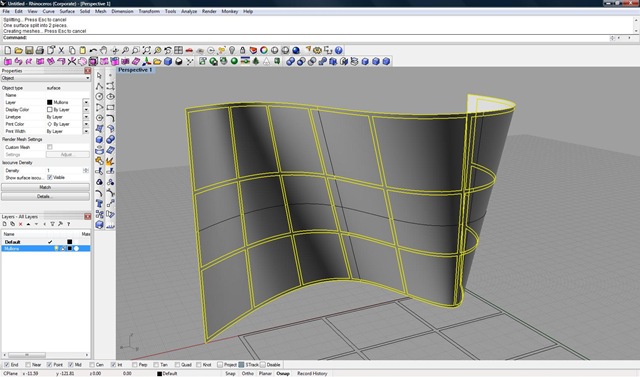Screen dimensions: 640x377
Task: Open the Curve menu
Action: [x=49, y=11]
